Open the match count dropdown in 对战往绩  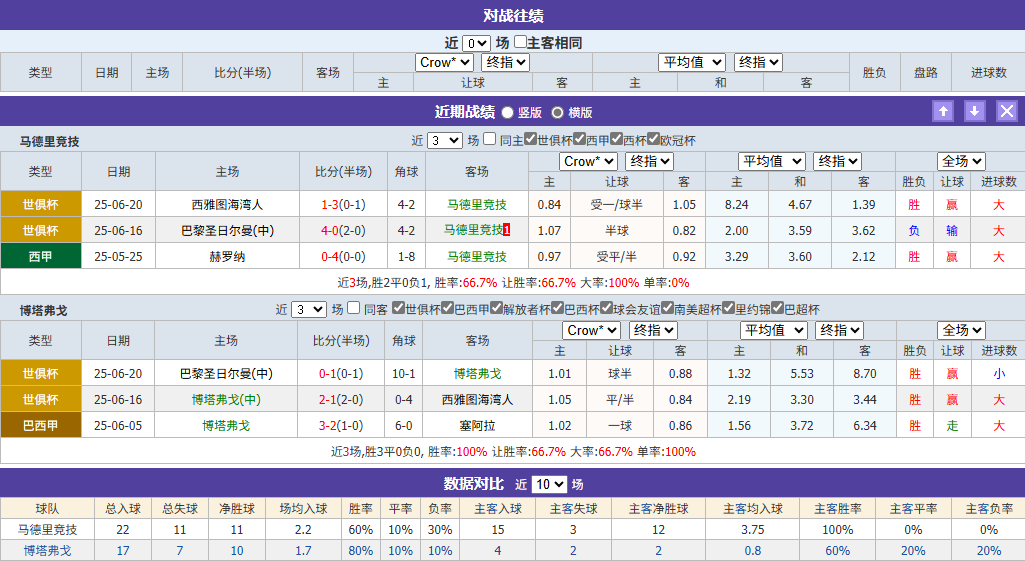coord(476,43)
